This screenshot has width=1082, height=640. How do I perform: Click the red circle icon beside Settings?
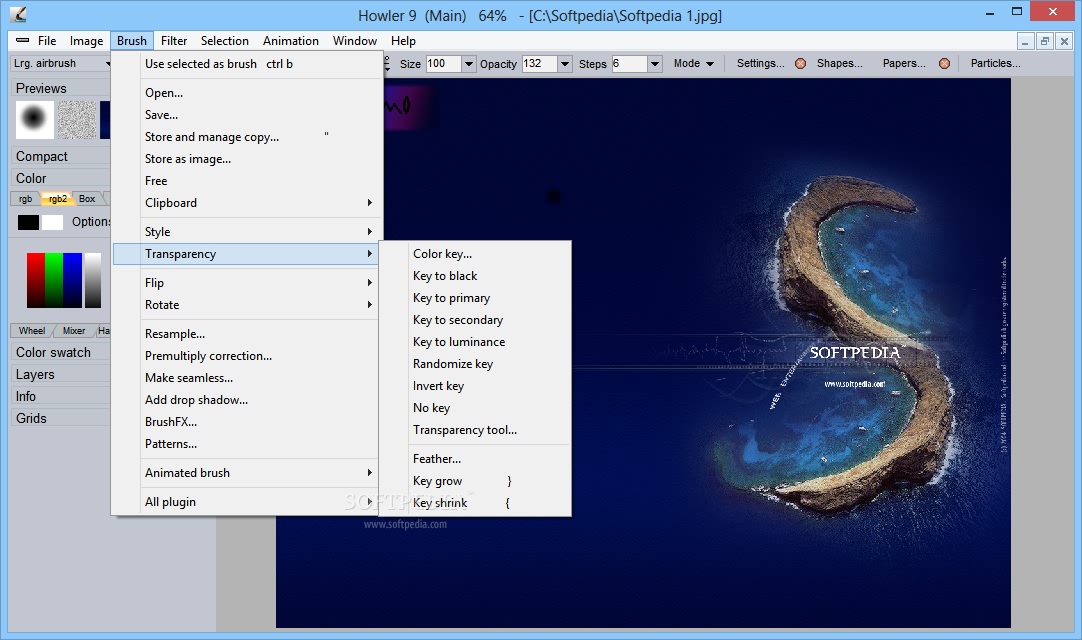coord(800,64)
